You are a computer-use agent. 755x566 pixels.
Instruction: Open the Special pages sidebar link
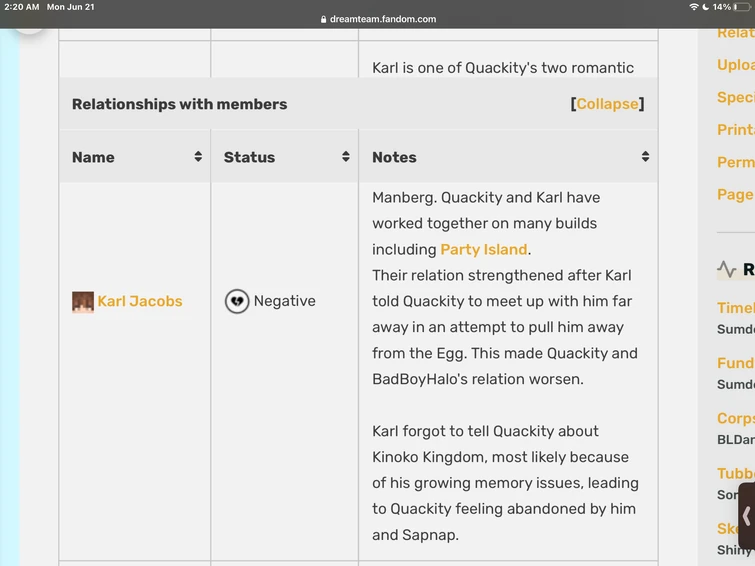(736, 97)
